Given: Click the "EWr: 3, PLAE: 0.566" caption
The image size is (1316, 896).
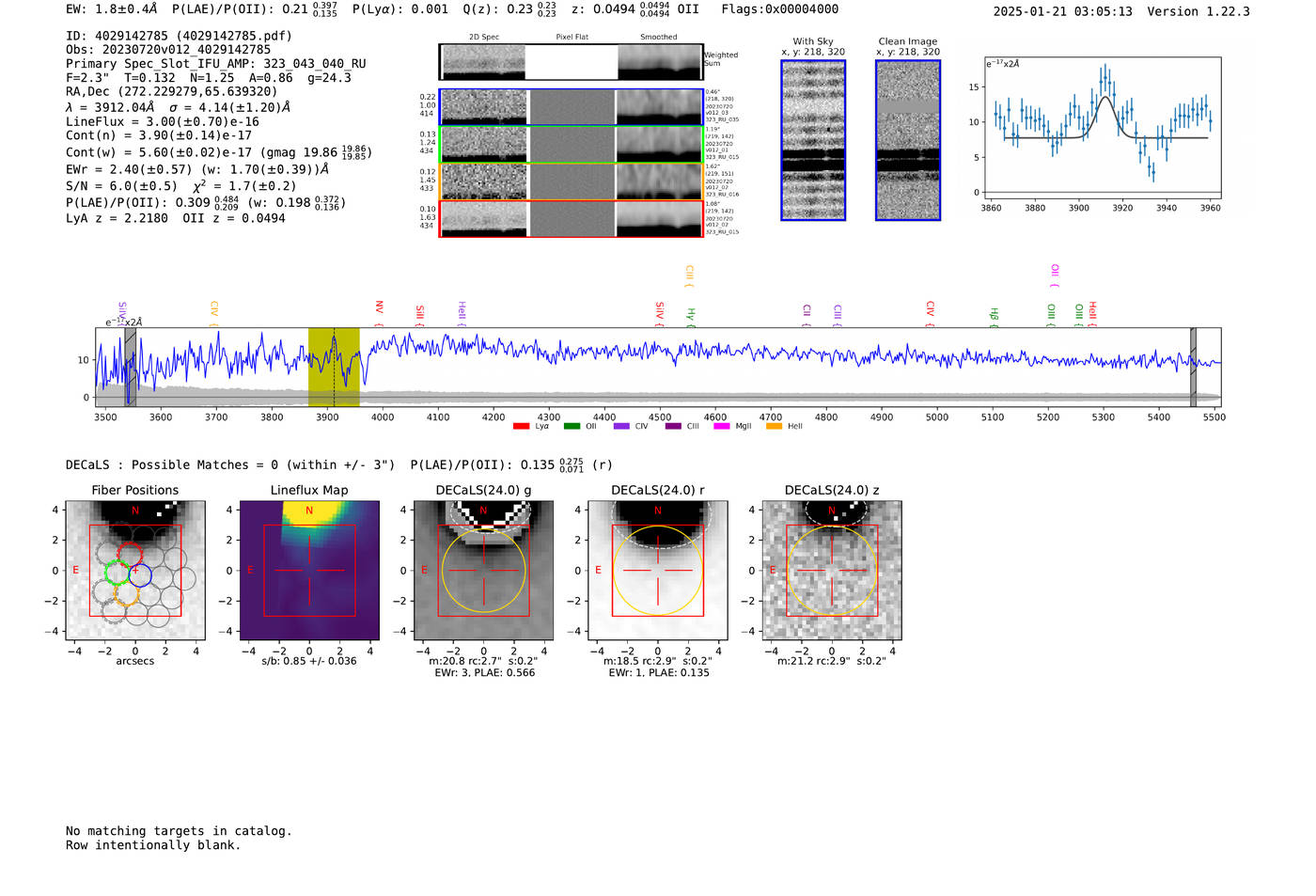Looking at the screenshot, I should tap(484, 673).
